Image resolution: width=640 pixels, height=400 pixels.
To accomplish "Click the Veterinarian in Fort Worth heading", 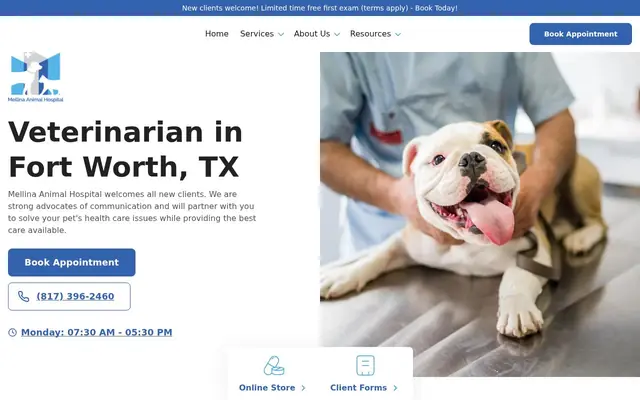I will click(x=125, y=150).
